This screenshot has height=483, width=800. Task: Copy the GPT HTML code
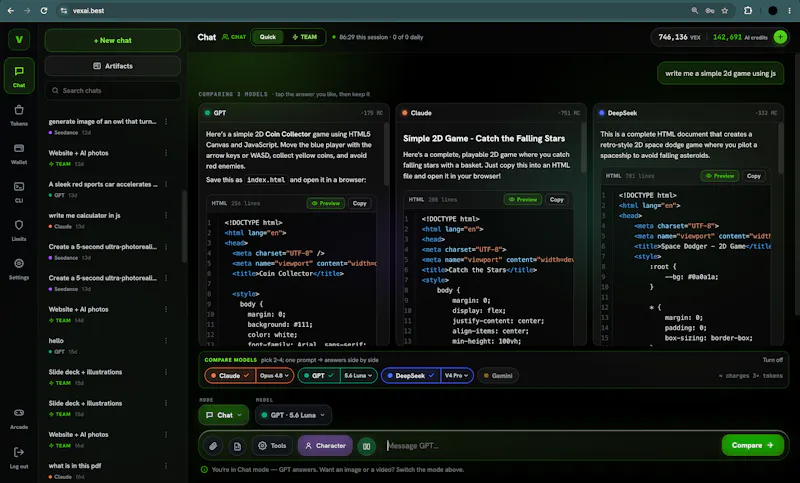click(360, 203)
